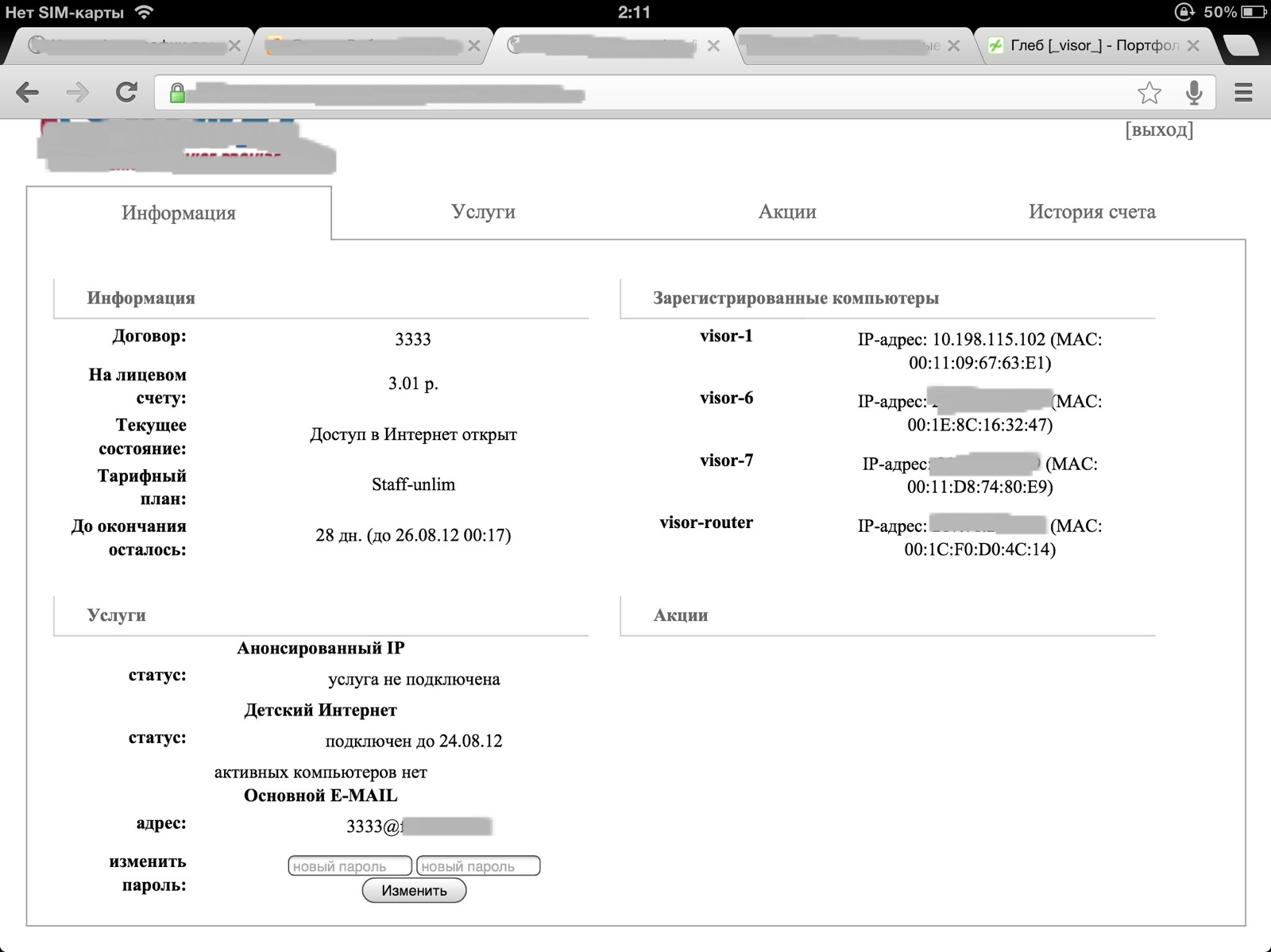Image resolution: width=1271 pixels, height=952 pixels.
Task: Click the green padlock in address bar
Action: pos(177,93)
